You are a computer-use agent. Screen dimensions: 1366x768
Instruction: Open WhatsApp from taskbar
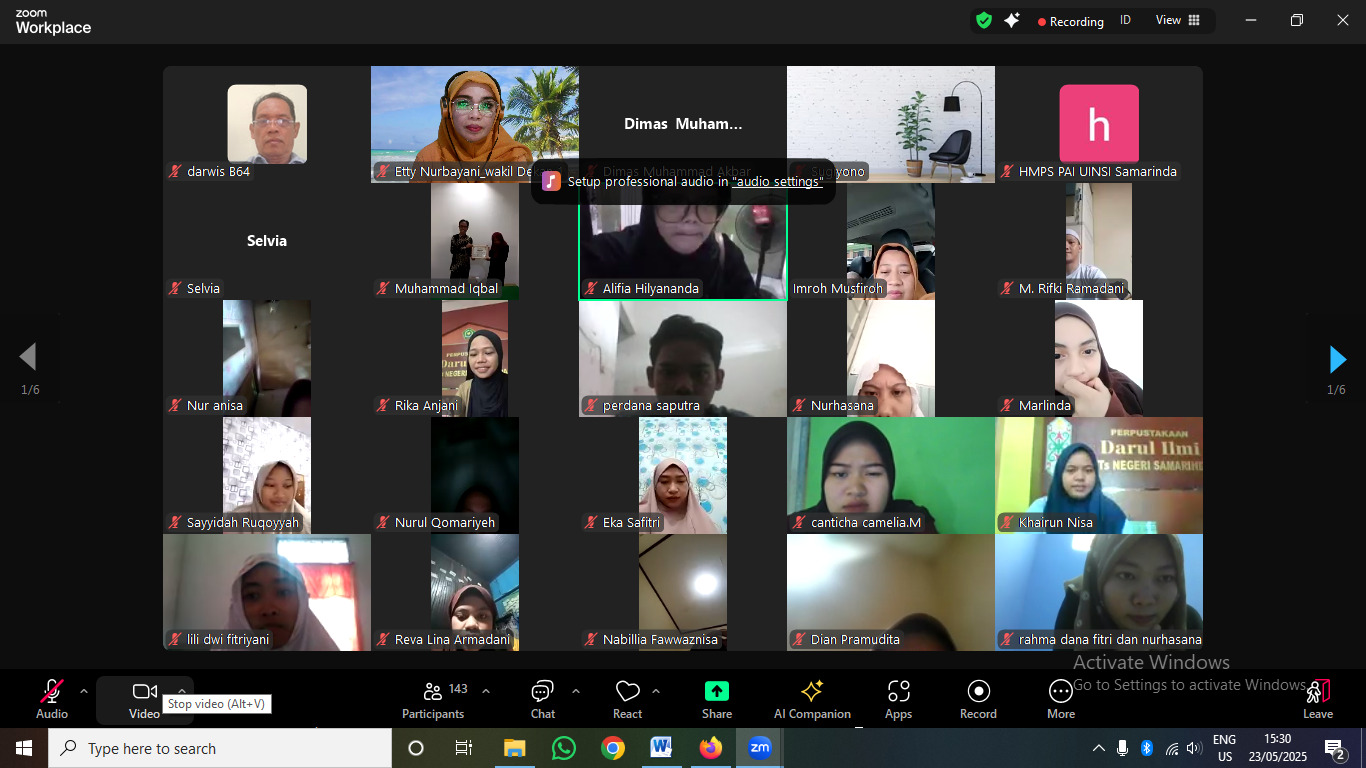tap(564, 748)
